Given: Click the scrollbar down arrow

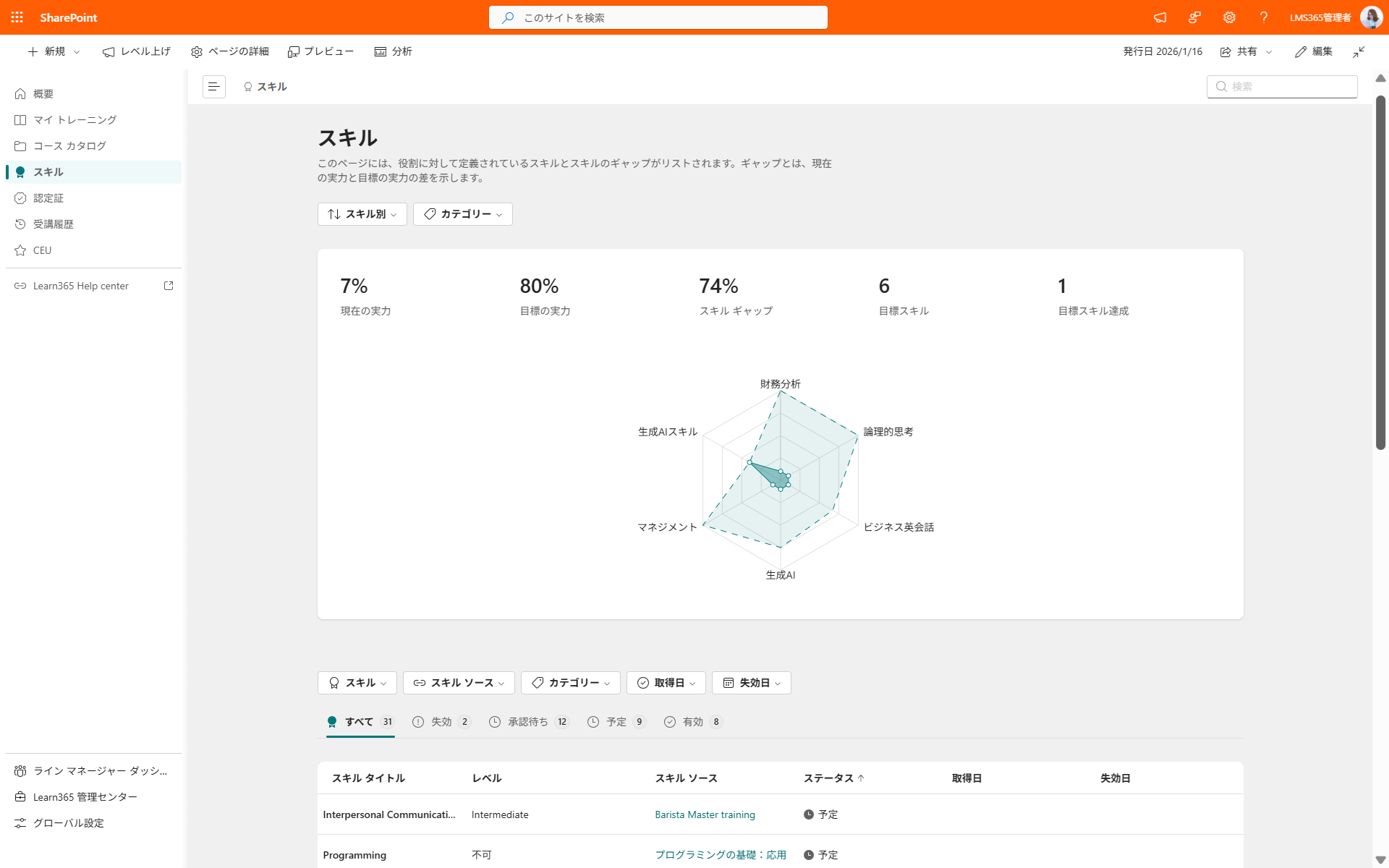Looking at the screenshot, I should click(1380, 859).
